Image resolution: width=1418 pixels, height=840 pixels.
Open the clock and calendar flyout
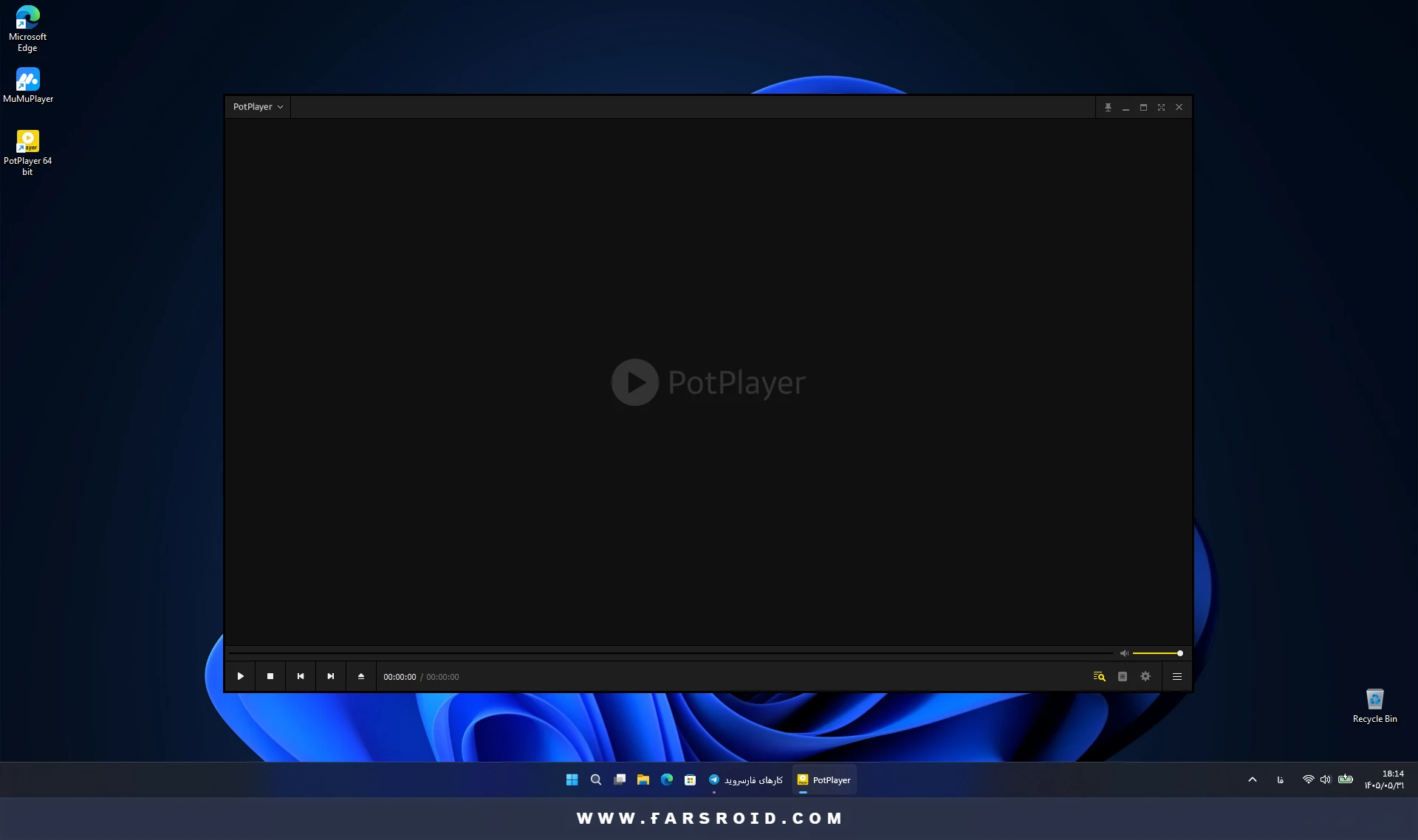1385,779
